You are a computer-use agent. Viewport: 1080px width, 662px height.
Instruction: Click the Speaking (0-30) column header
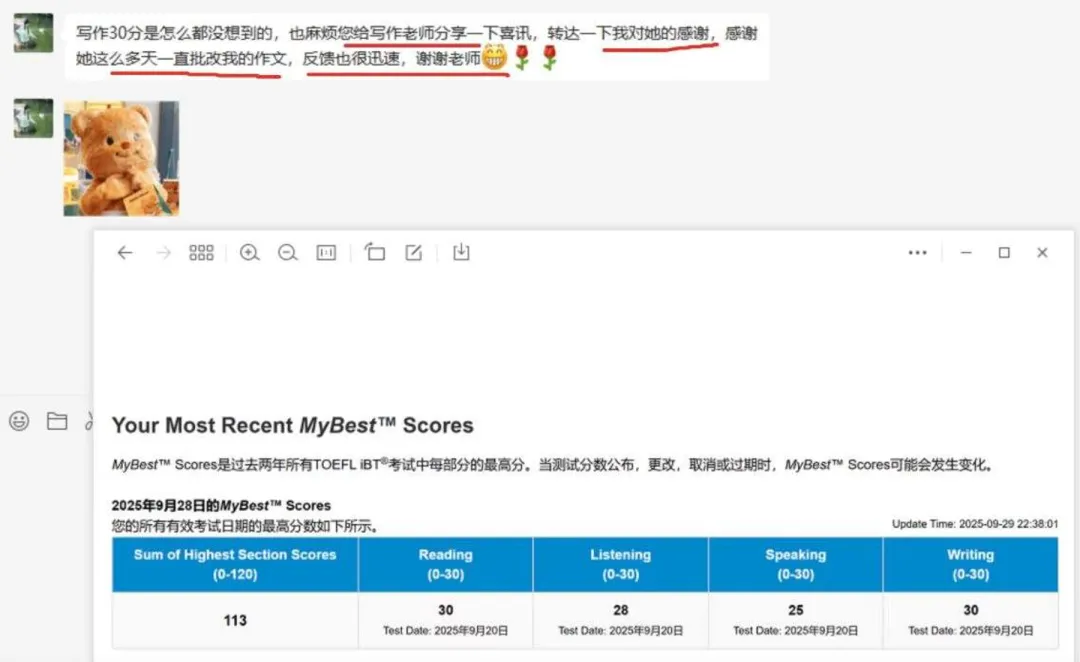click(x=796, y=564)
